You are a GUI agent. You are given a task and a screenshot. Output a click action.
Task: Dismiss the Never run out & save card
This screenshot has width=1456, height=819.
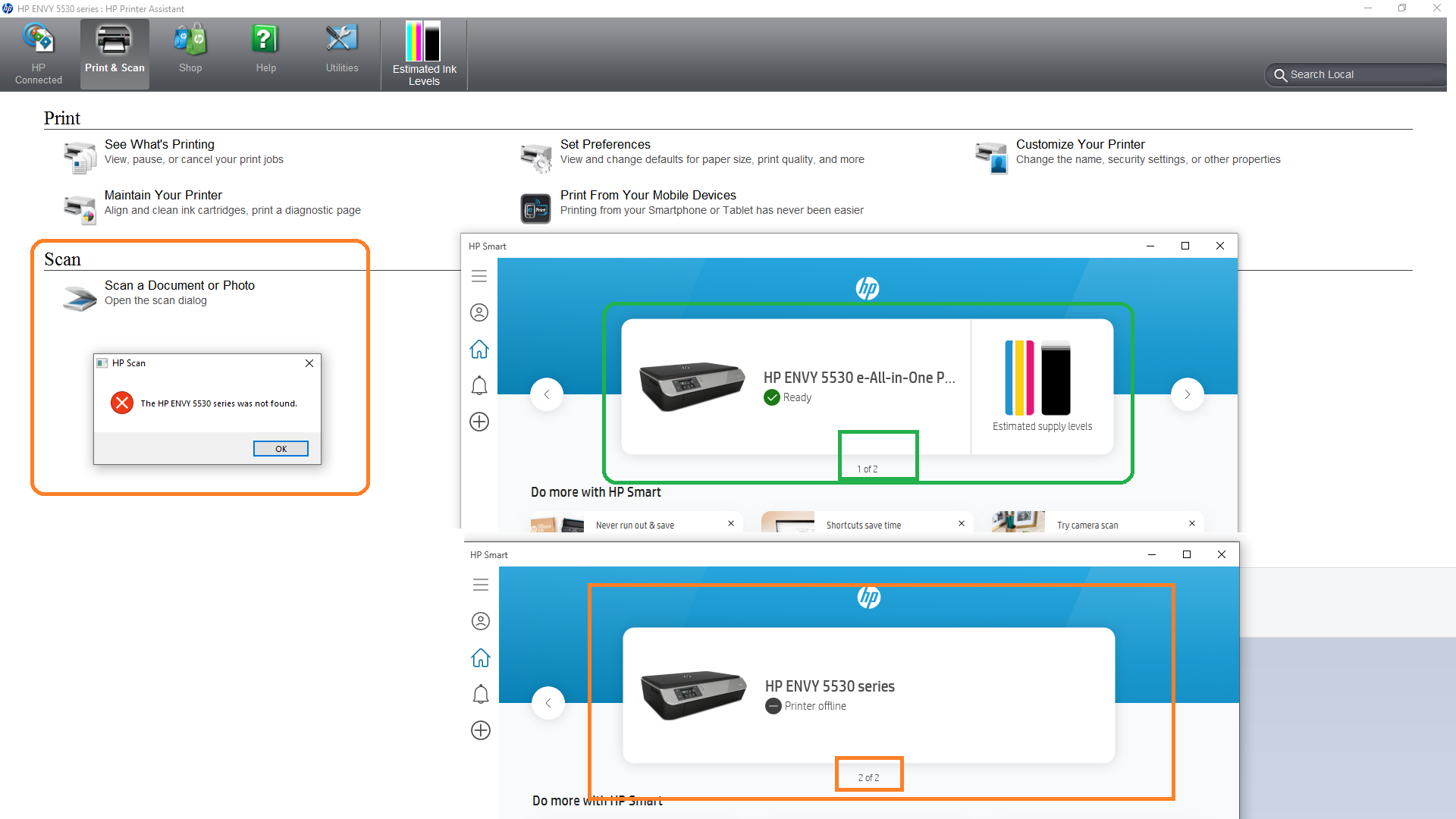(x=731, y=523)
